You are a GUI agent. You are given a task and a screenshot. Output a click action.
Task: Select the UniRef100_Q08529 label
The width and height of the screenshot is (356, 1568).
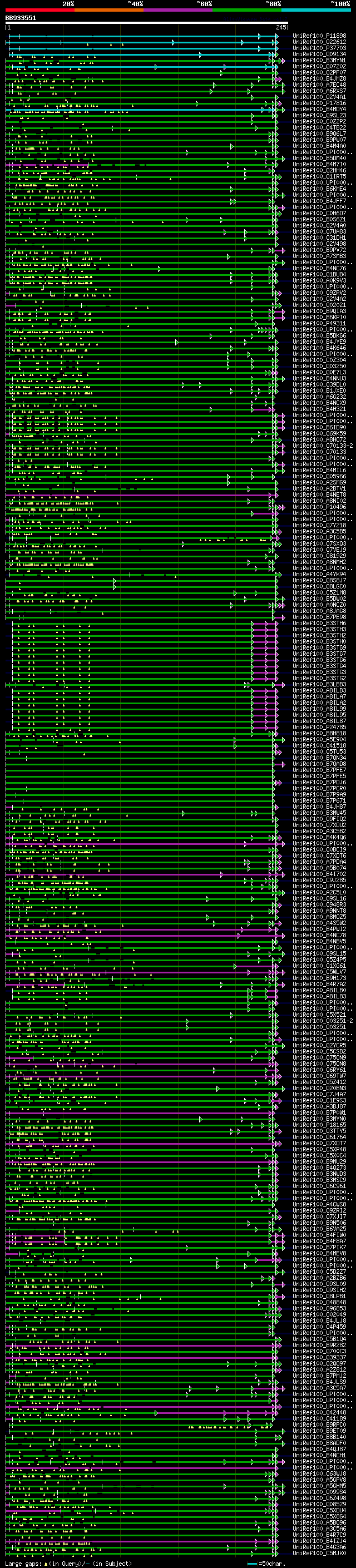click(319, 1504)
